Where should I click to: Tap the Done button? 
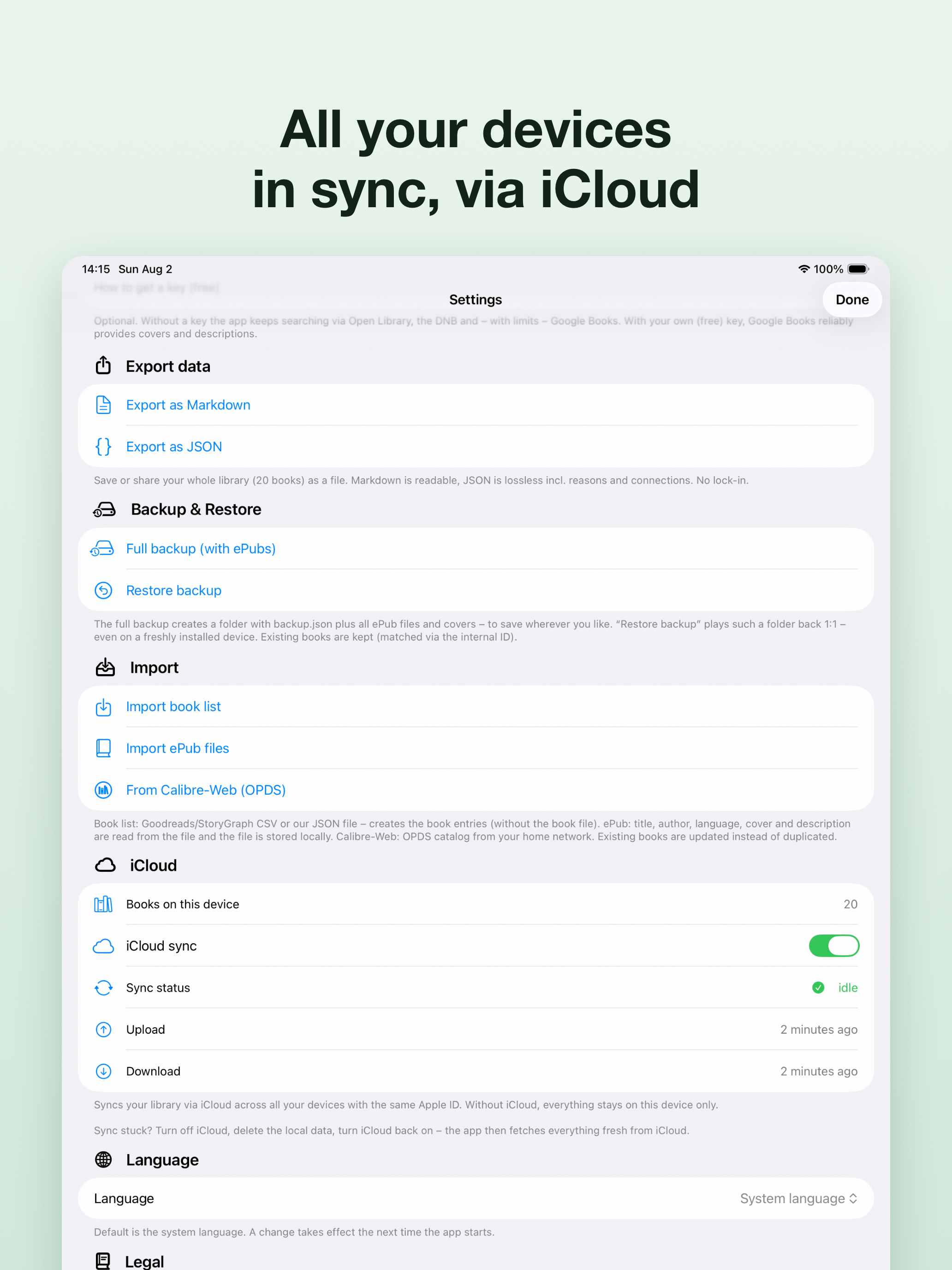[851, 300]
